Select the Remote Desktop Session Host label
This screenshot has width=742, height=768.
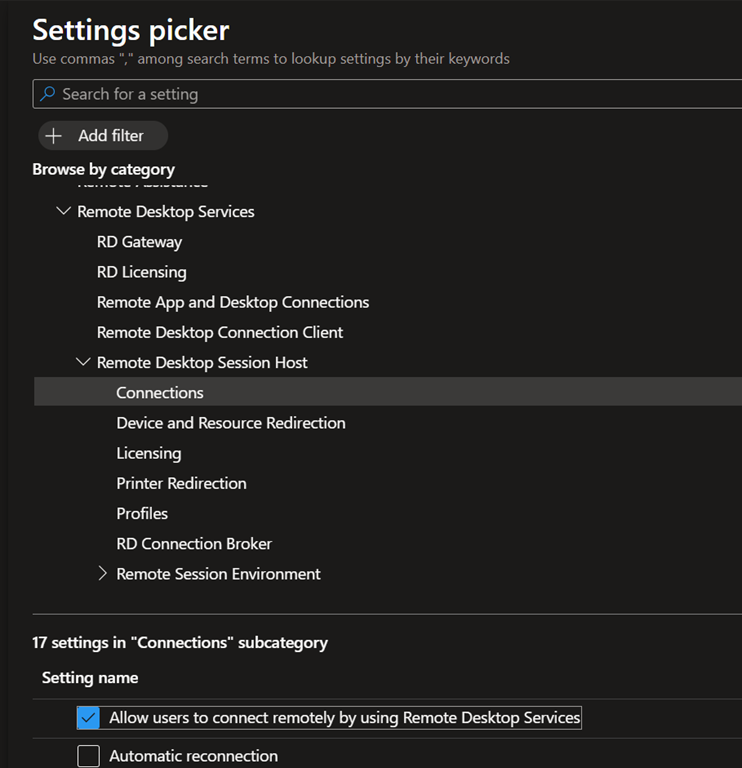202,362
